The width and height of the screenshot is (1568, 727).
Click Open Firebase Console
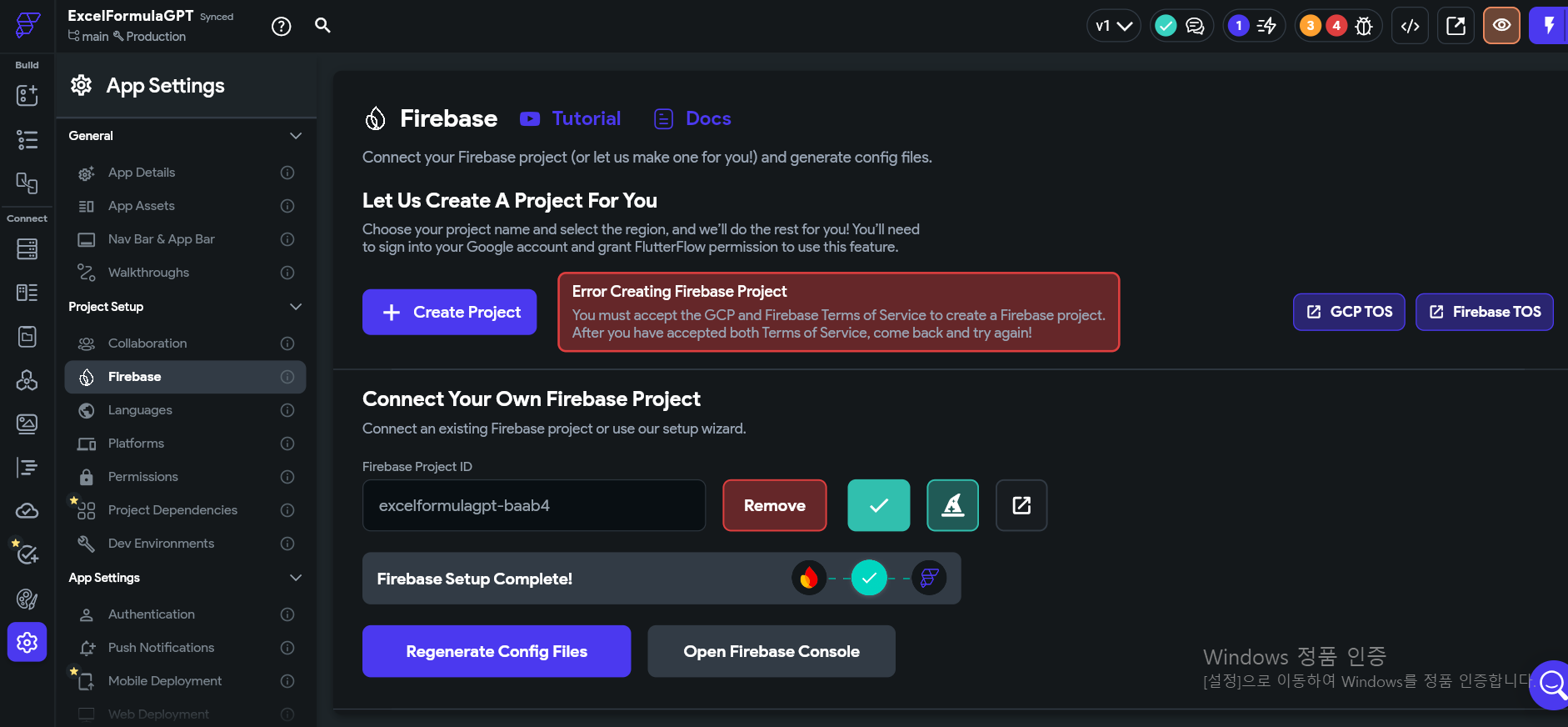click(772, 651)
